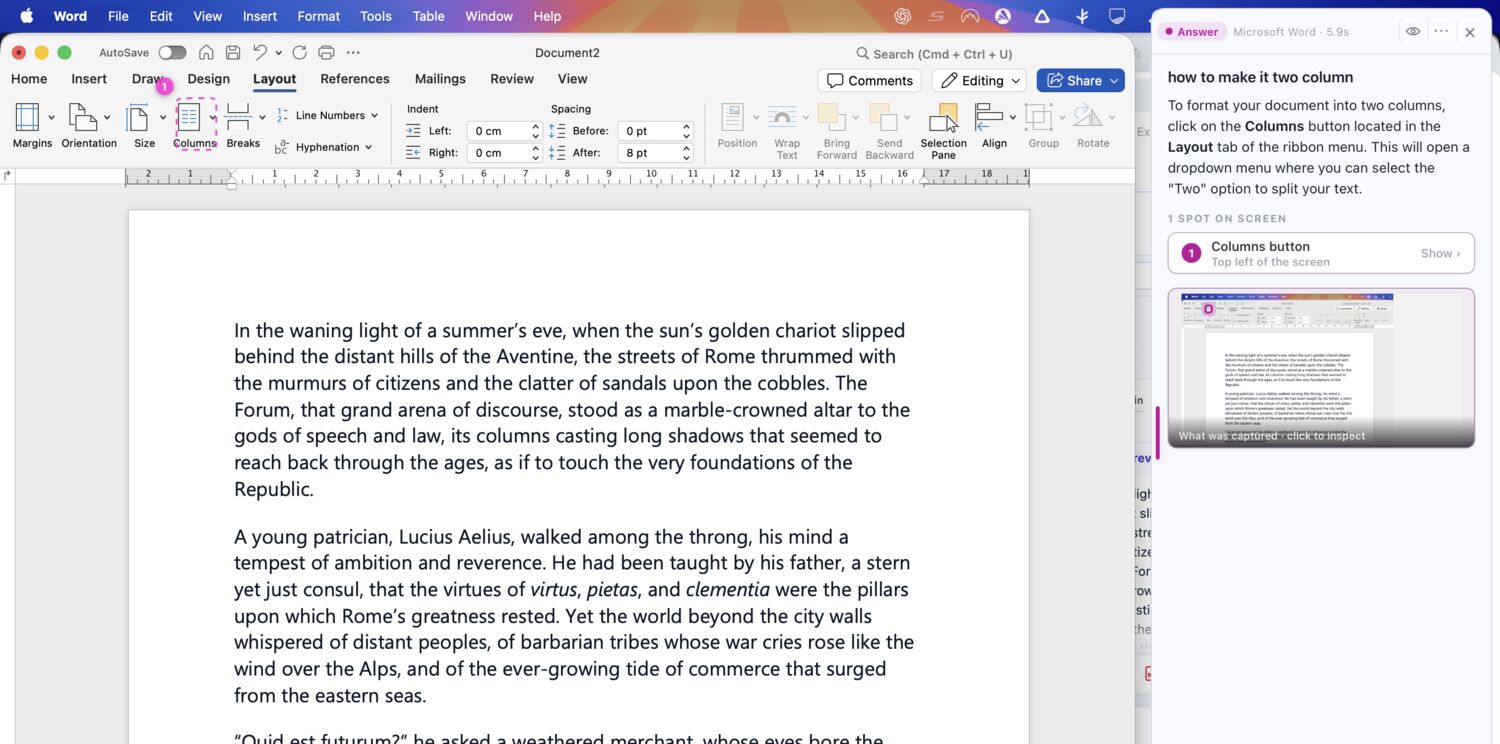Click the Rotate icon
This screenshot has height=744, width=1500.
click(x=1088, y=118)
